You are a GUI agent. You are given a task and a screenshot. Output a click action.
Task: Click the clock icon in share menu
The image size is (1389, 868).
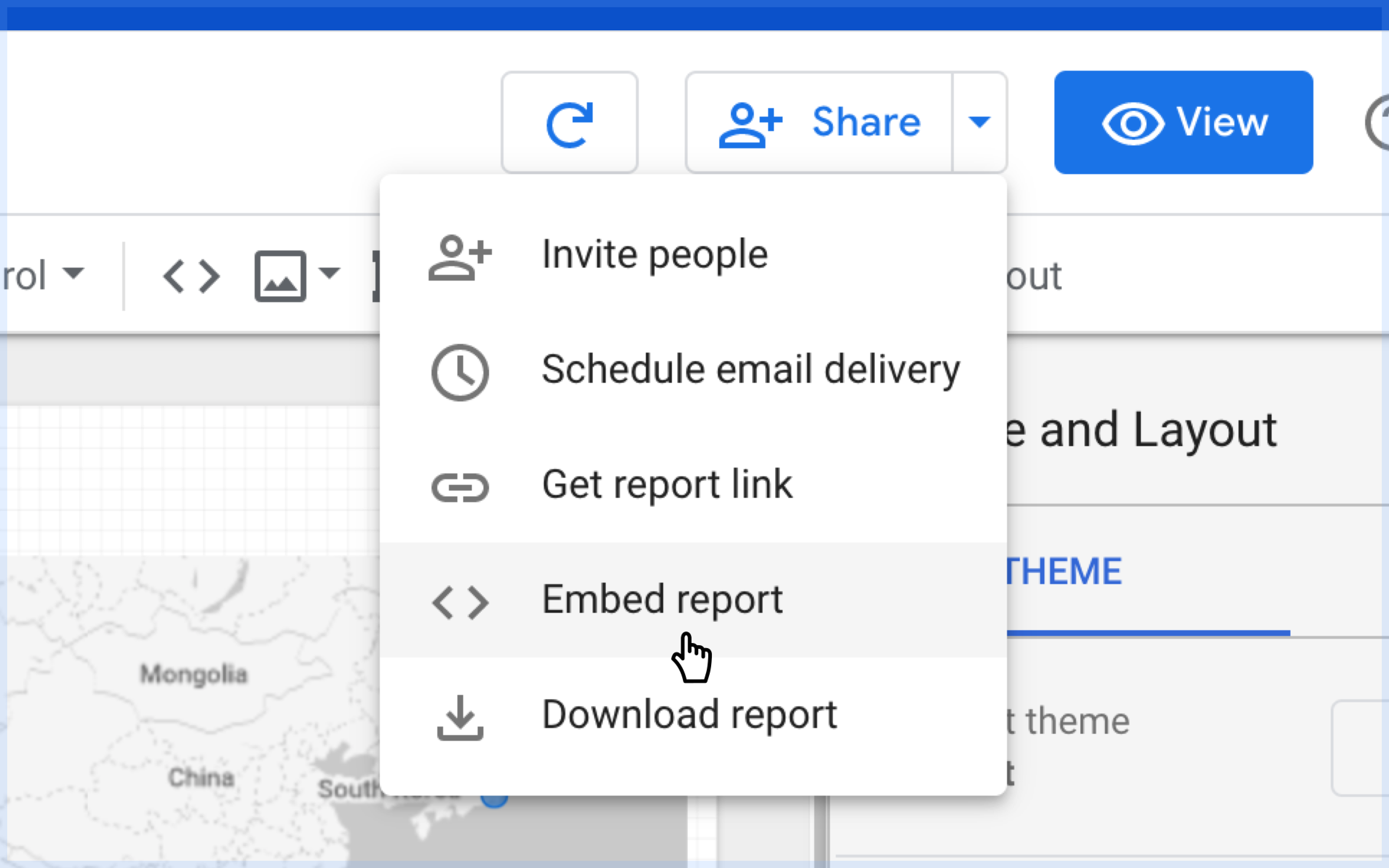(x=460, y=372)
